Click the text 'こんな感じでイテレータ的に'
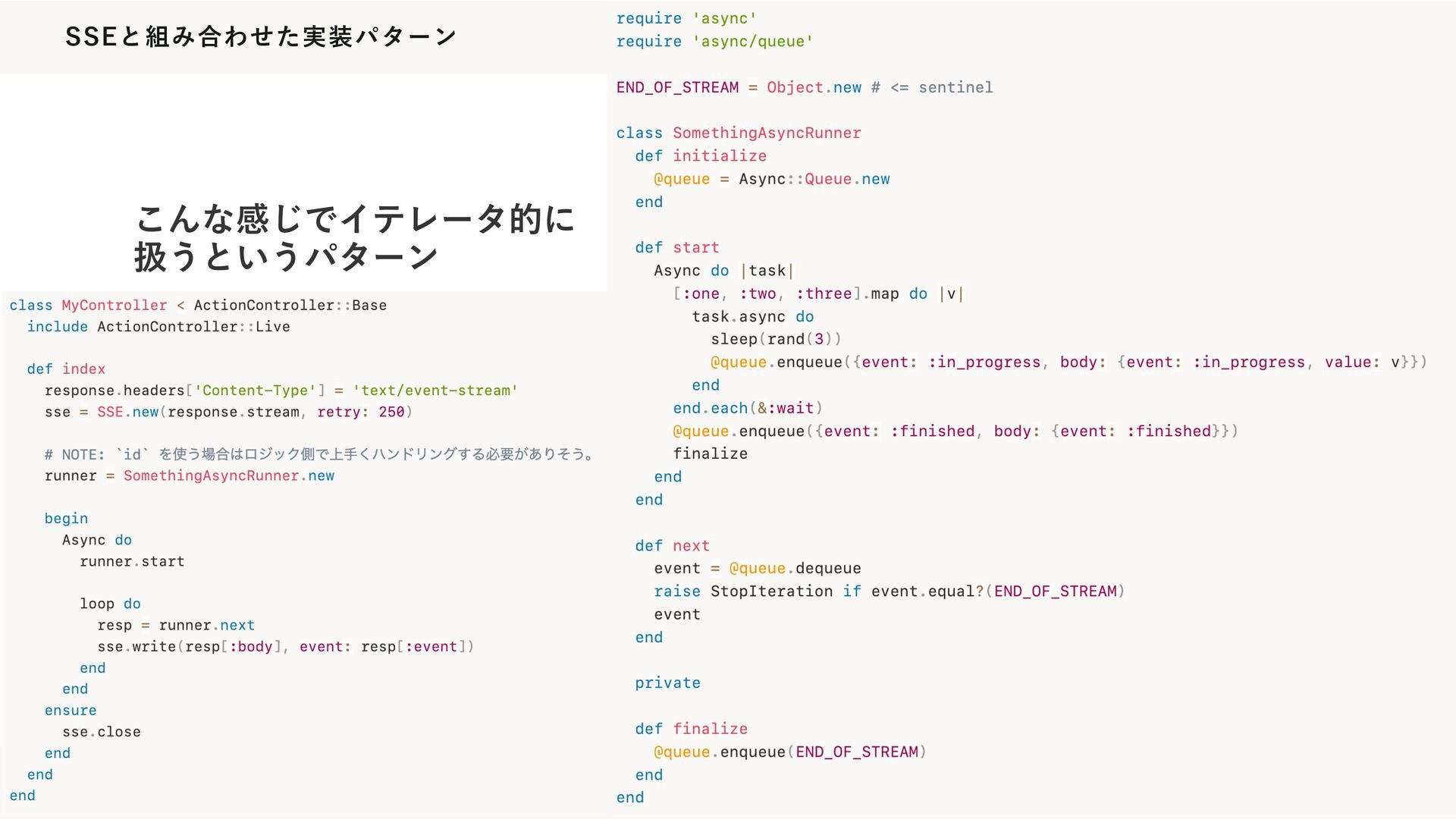Viewport: 1456px width, 819px height. (x=355, y=219)
